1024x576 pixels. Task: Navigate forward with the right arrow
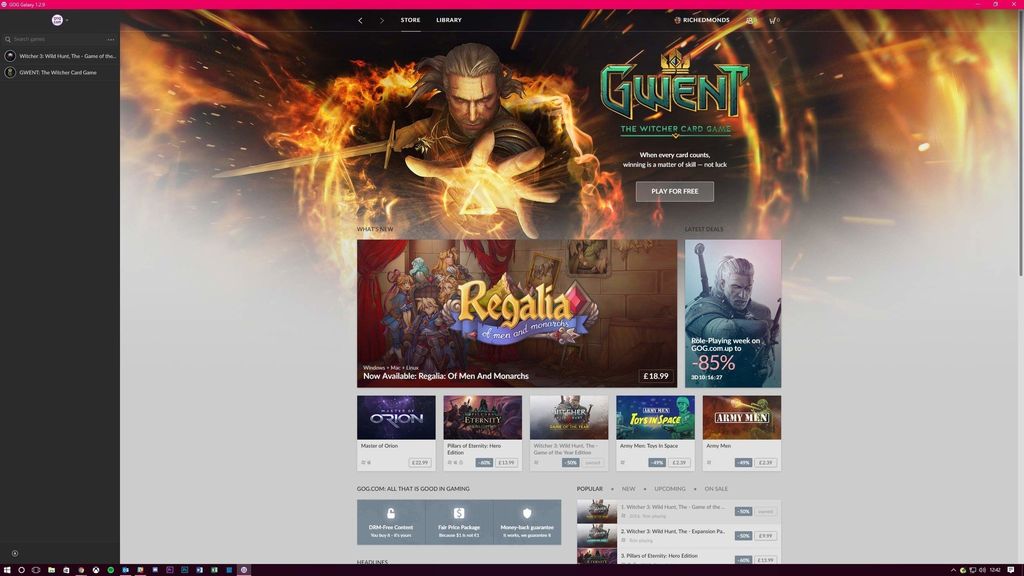383,19
